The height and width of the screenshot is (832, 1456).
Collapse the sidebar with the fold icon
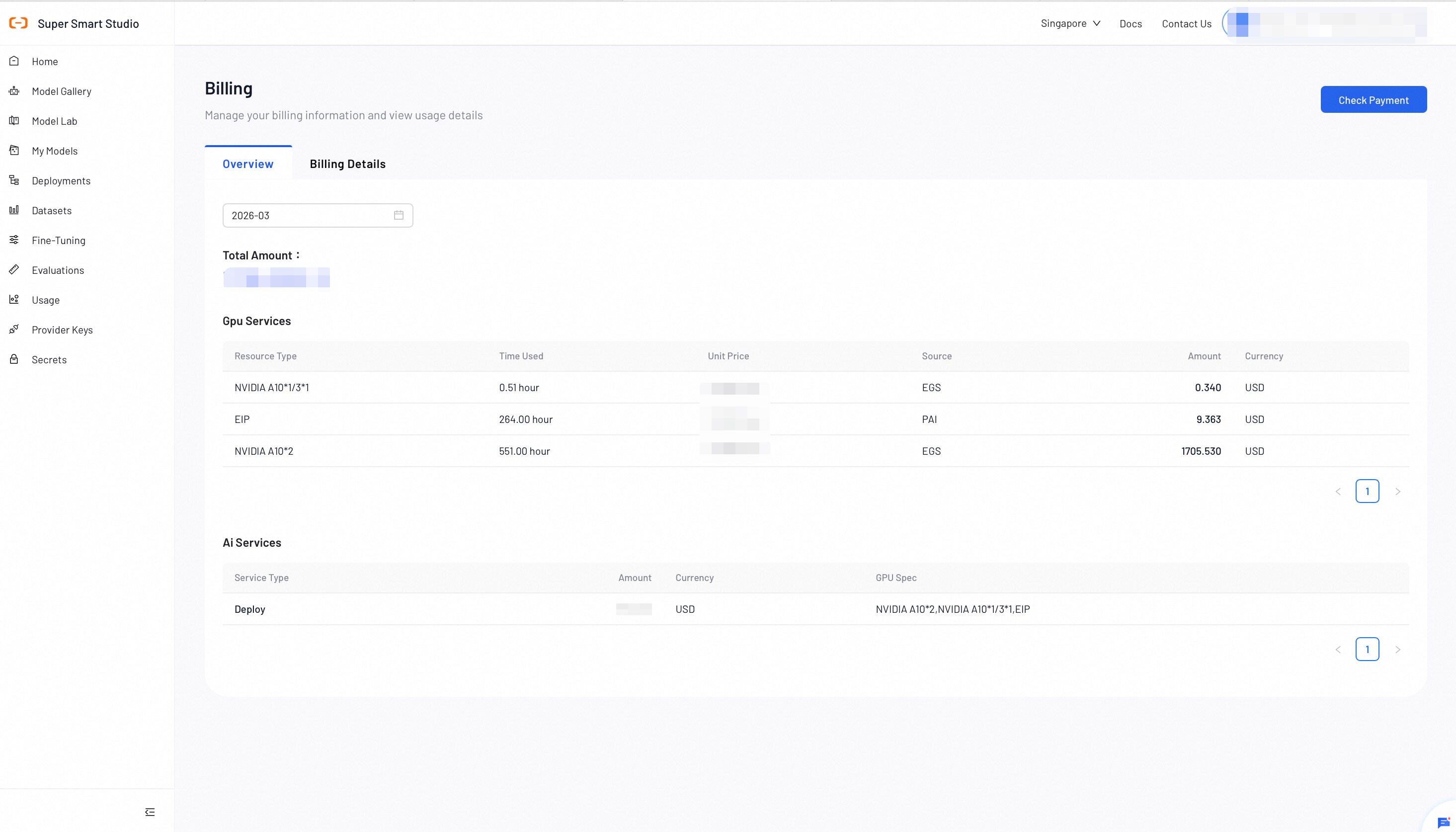(x=150, y=812)
